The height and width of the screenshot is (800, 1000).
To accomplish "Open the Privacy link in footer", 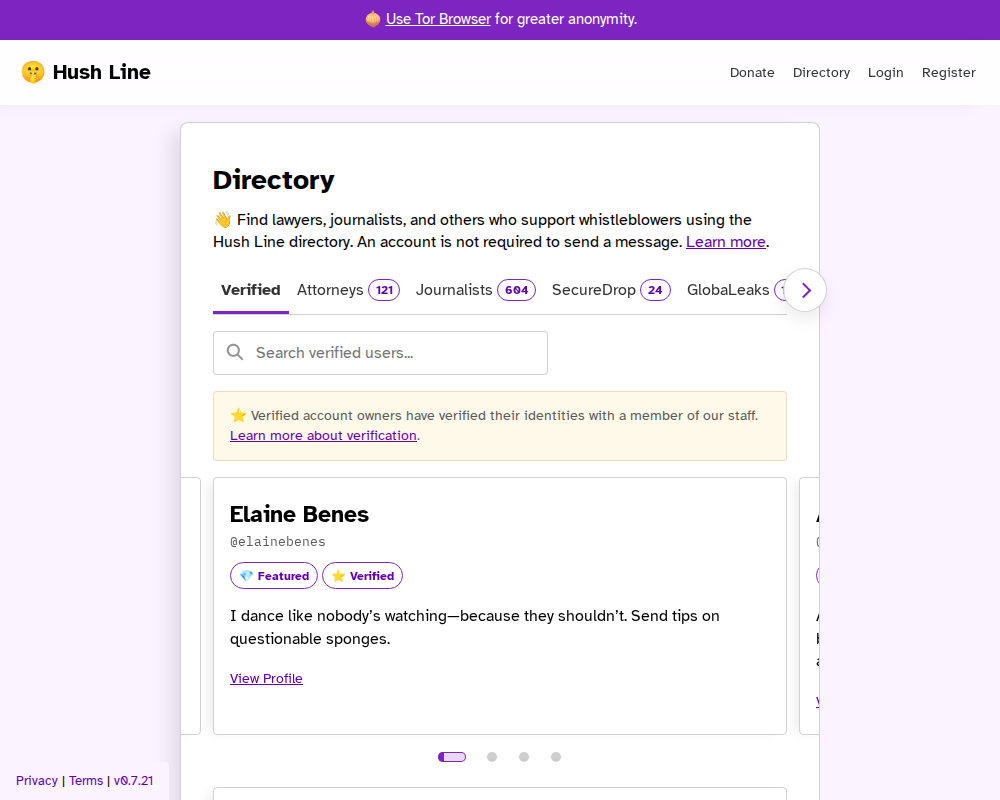I will [37, 781].
